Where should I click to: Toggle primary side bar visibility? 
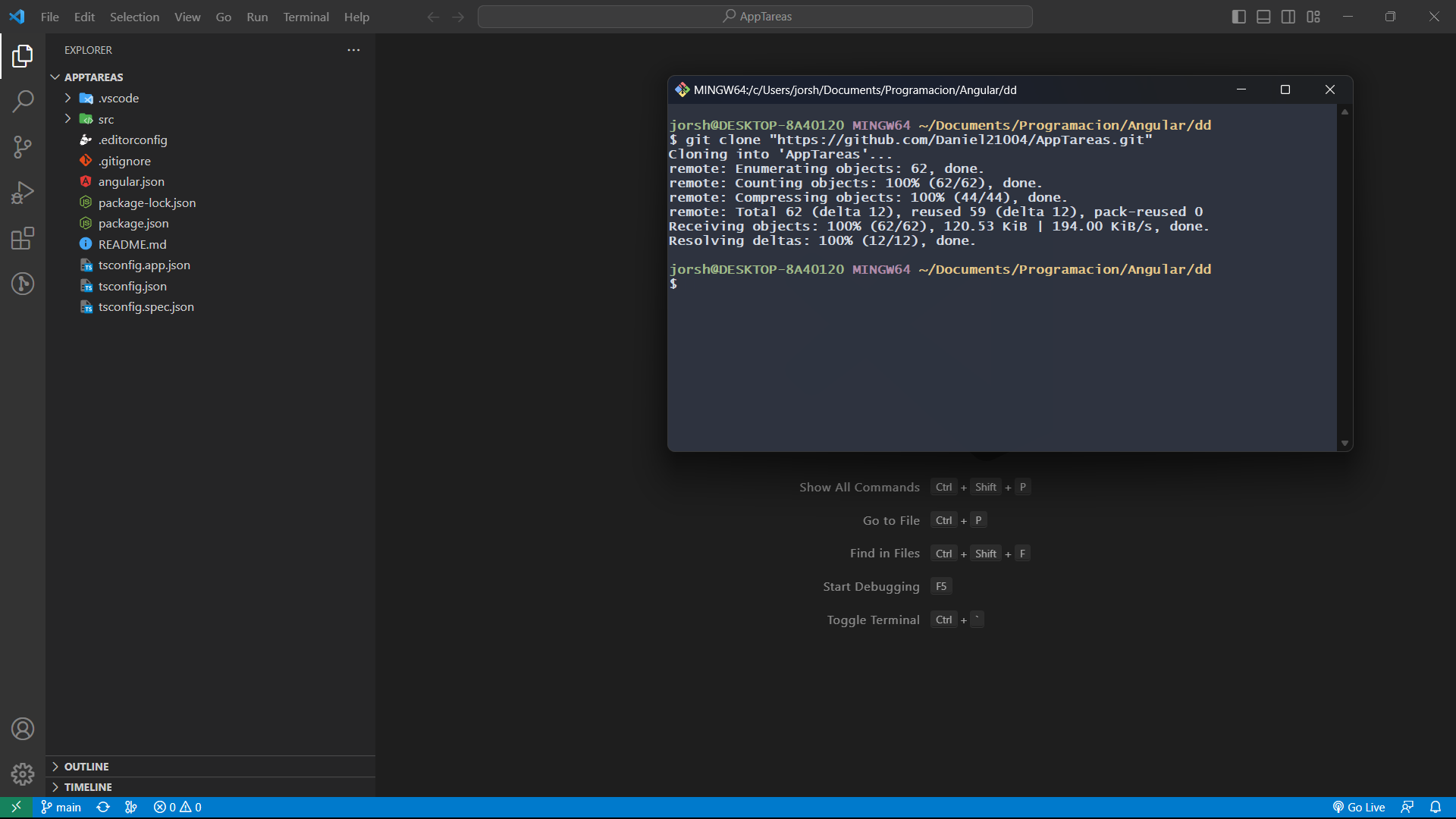(1239, 17)
